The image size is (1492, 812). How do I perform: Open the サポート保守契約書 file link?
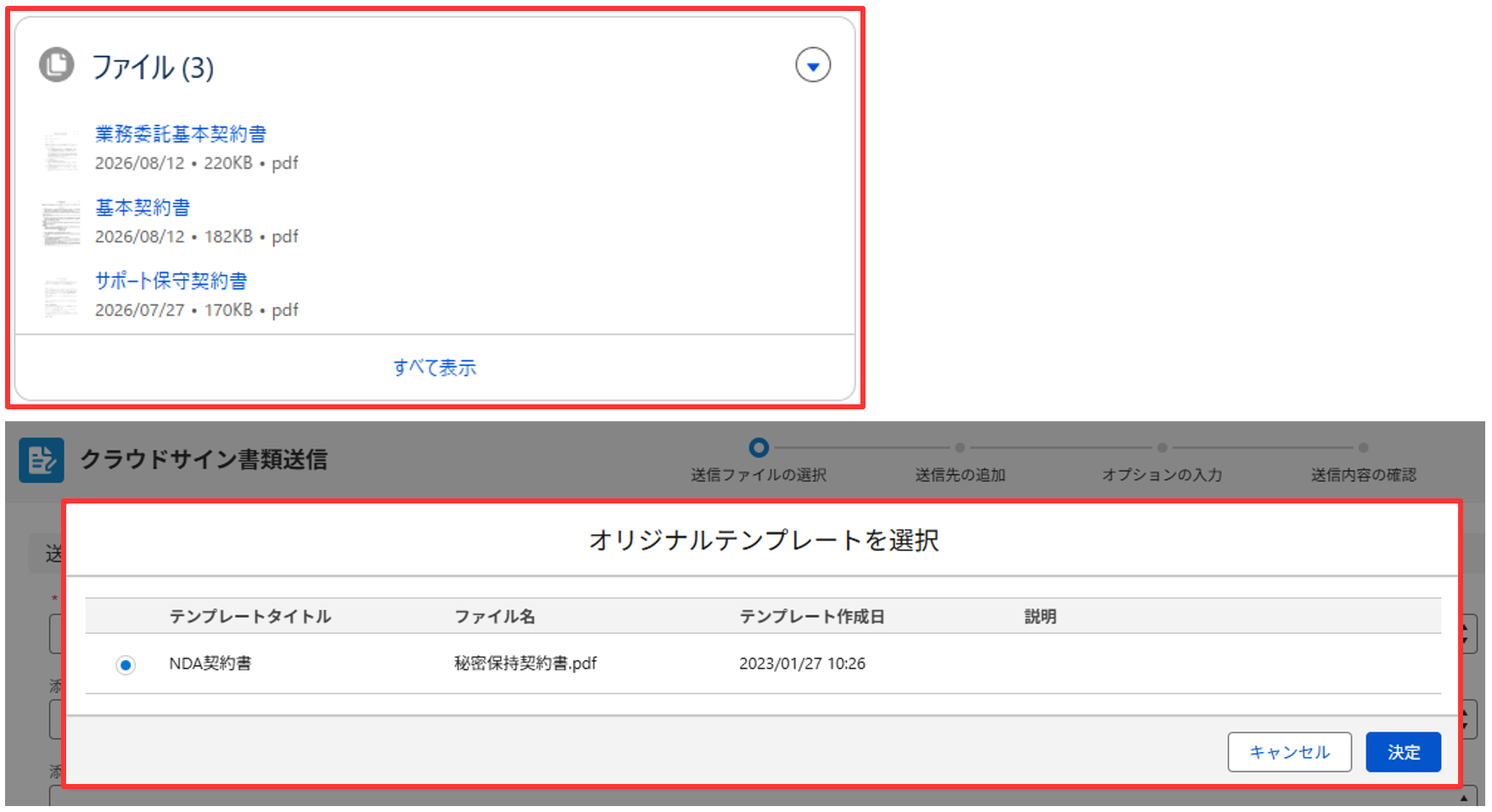coord(171,281)
